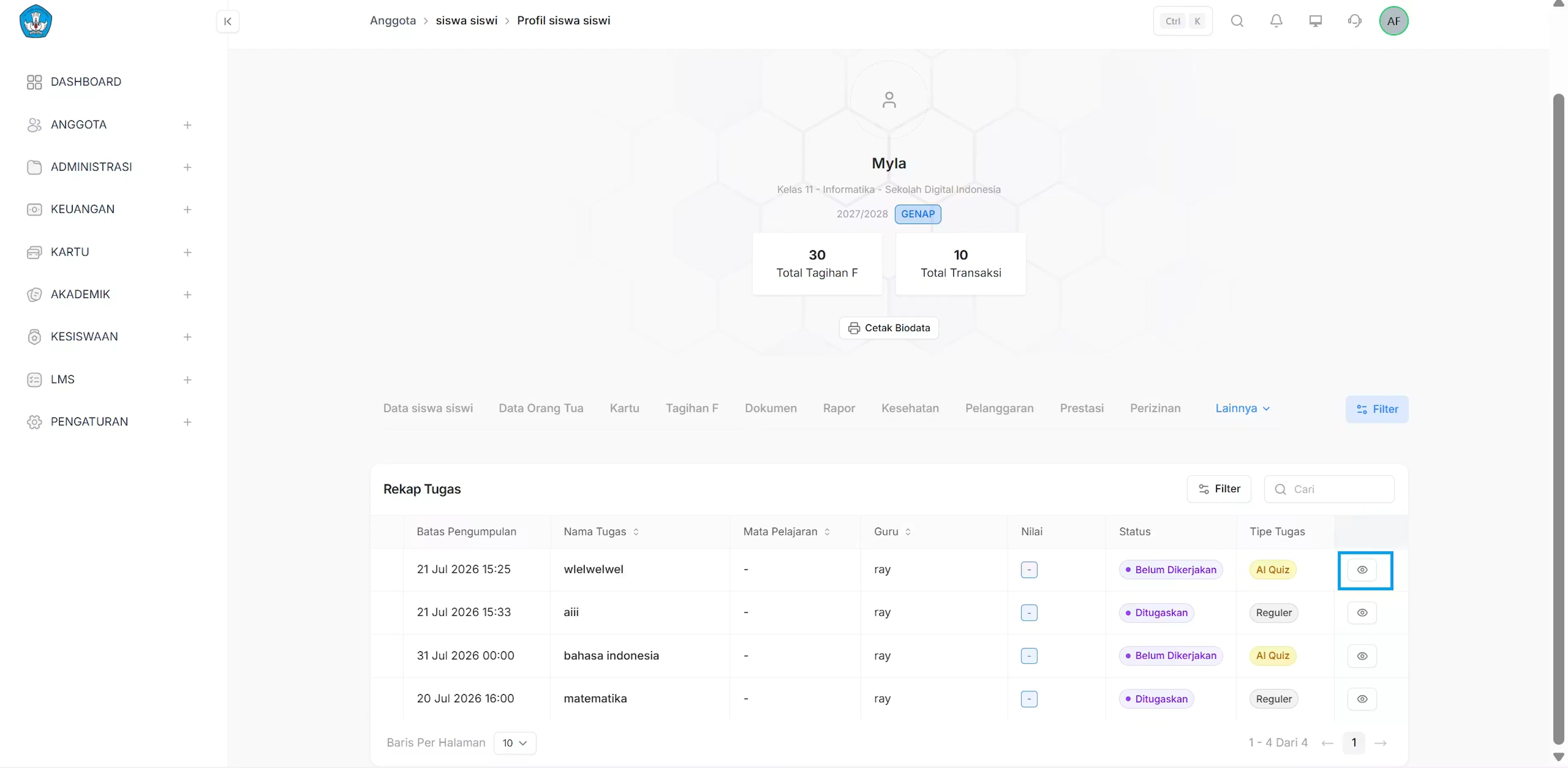The image size is (1568, 768).
Task: Switch to Data Orang Tua tab
Action: coord(541,408)
